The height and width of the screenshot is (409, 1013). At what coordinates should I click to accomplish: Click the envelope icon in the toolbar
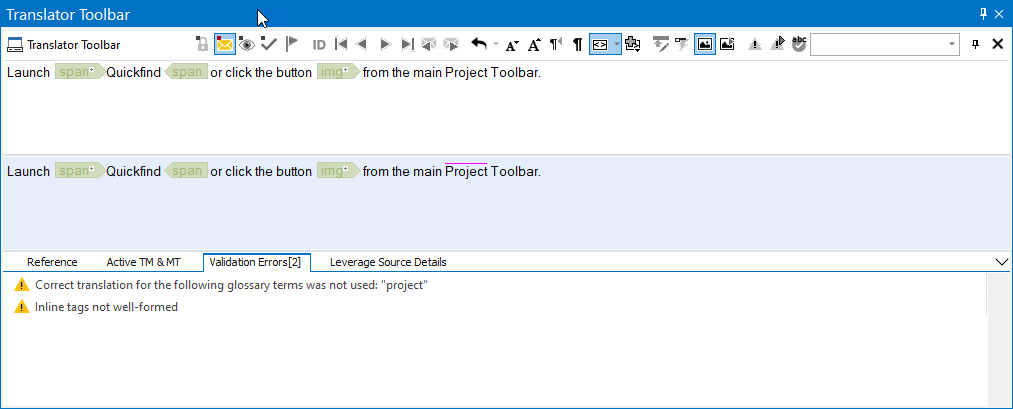point(224,44)
